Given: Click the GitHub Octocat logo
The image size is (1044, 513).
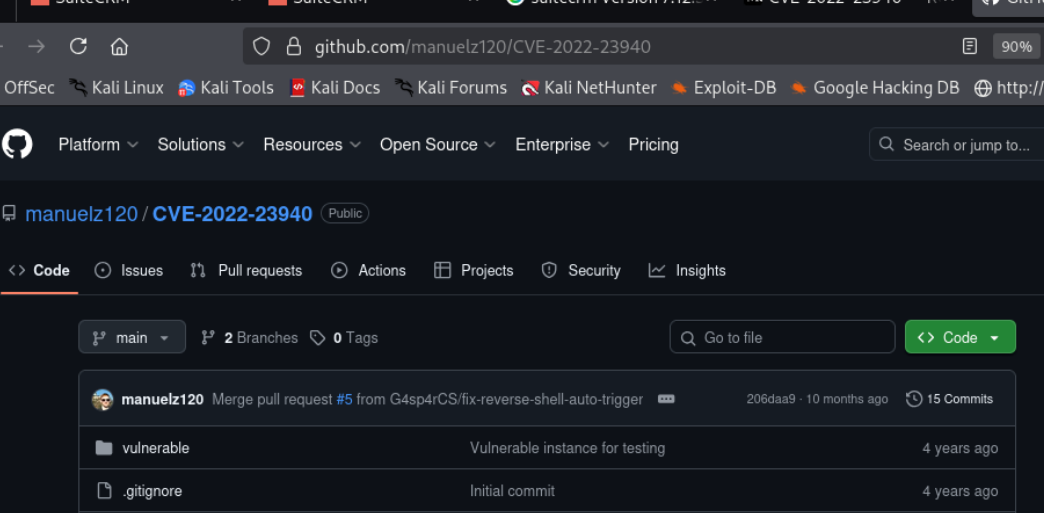Looking at the screenshot, I should [x=17, y=145].
